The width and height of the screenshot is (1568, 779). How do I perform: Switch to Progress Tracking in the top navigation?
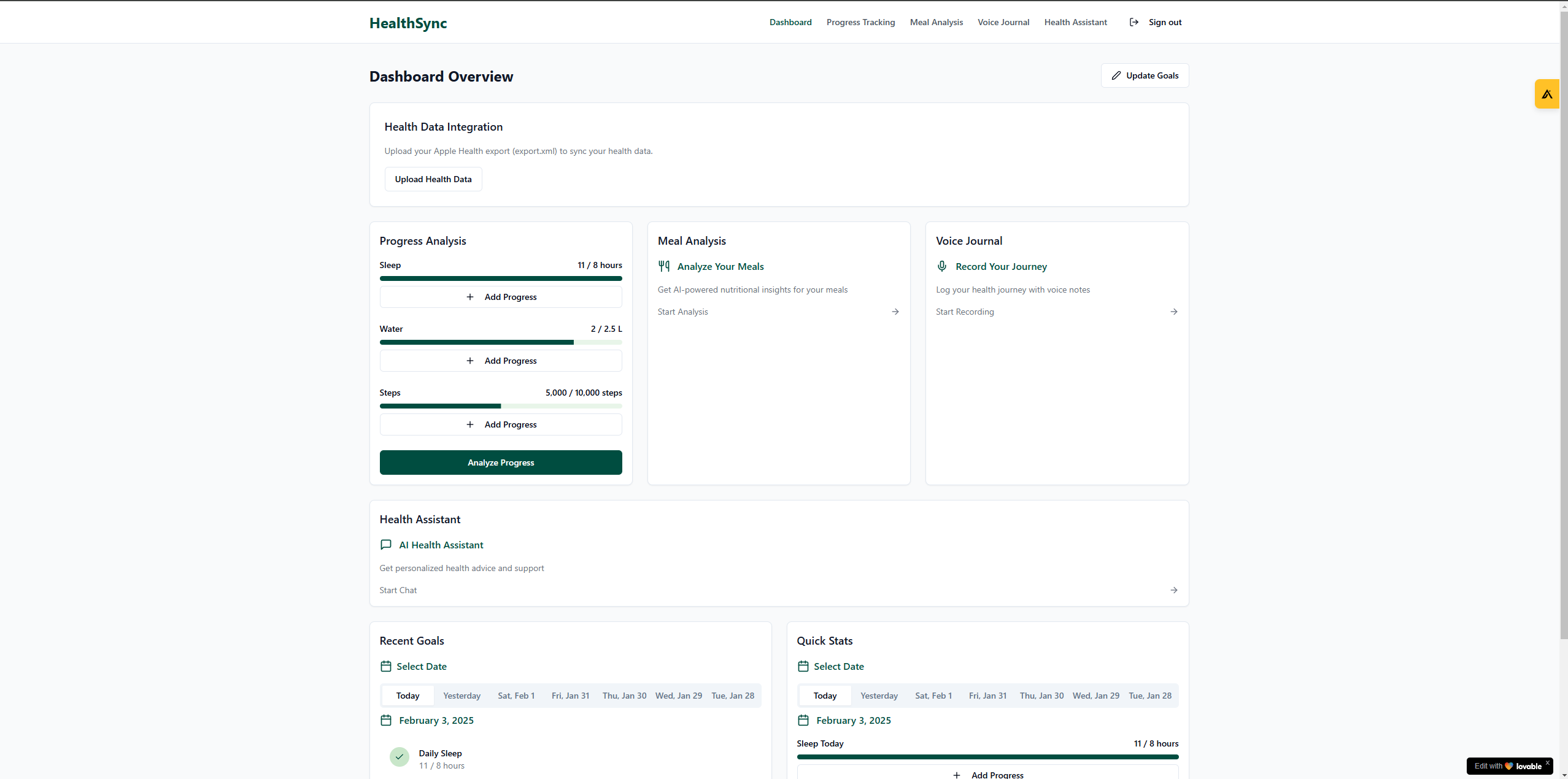click(860, 22)
